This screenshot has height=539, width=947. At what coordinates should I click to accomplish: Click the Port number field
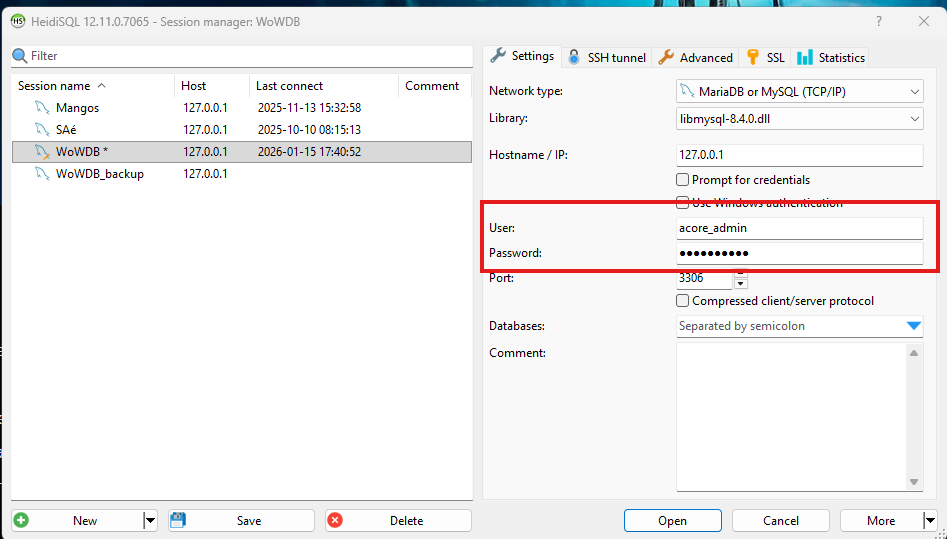[x=704, y=279]
